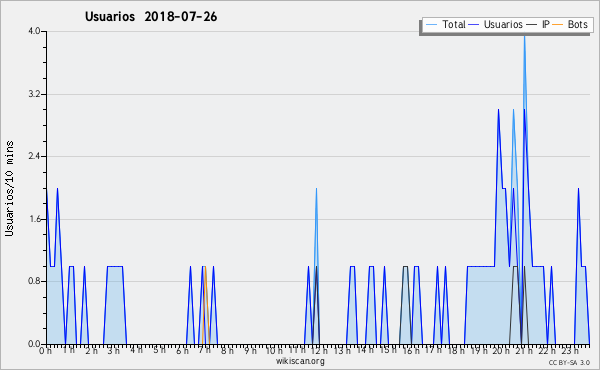Click the 2.4 value on vertical axis

[35, 156]
